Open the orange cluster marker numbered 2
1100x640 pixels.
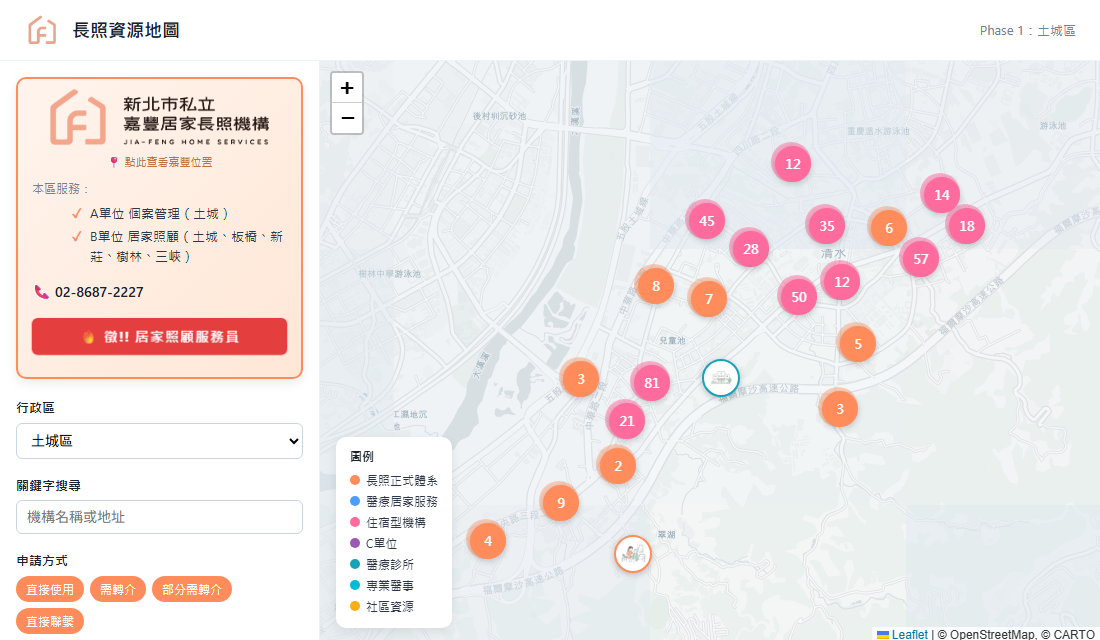[x=617, y=465]
